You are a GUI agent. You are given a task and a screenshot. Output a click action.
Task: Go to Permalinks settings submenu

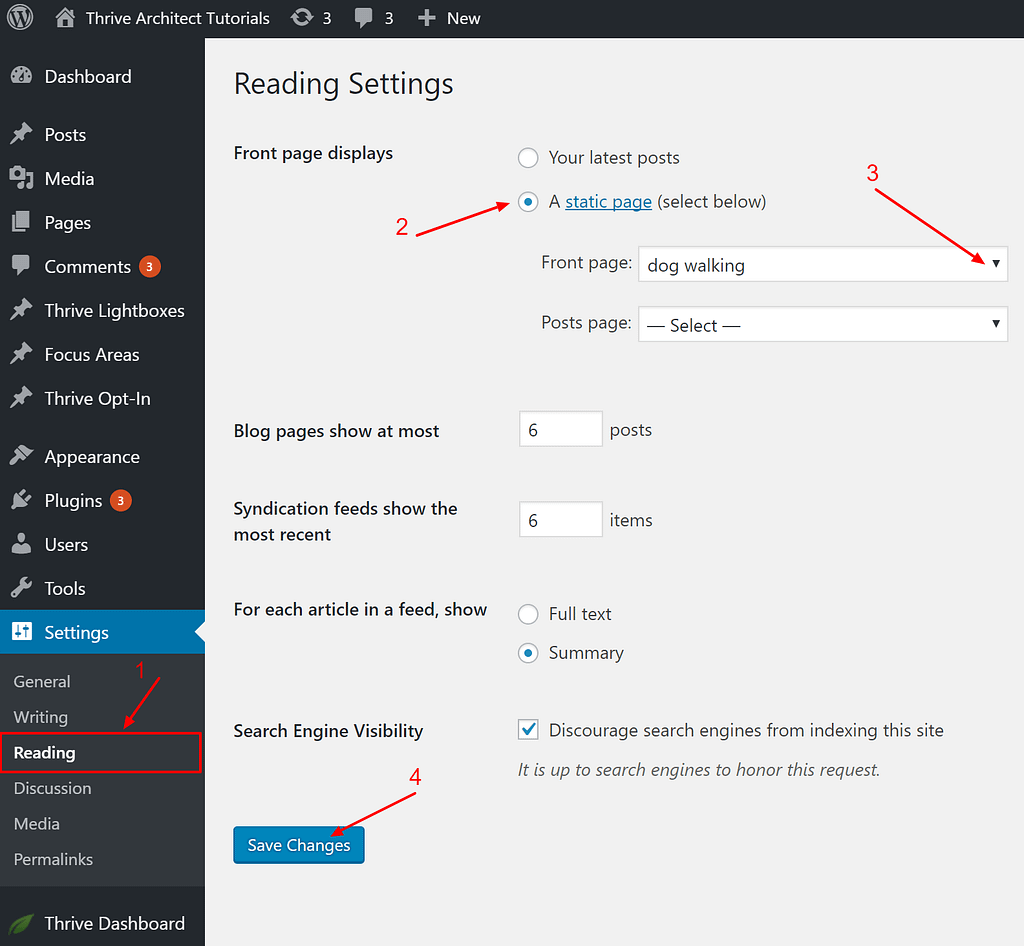click(x=53, y=859)
